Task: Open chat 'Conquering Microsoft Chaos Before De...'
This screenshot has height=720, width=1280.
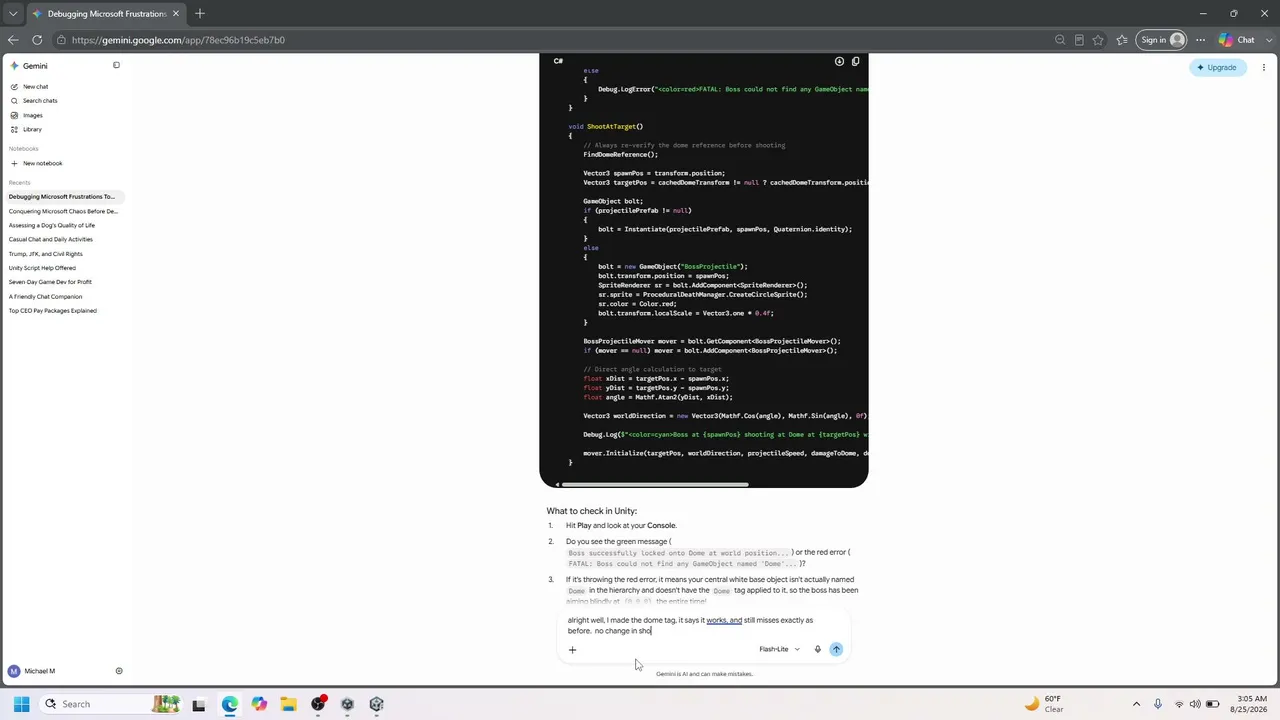Action: tap(63, 211)
